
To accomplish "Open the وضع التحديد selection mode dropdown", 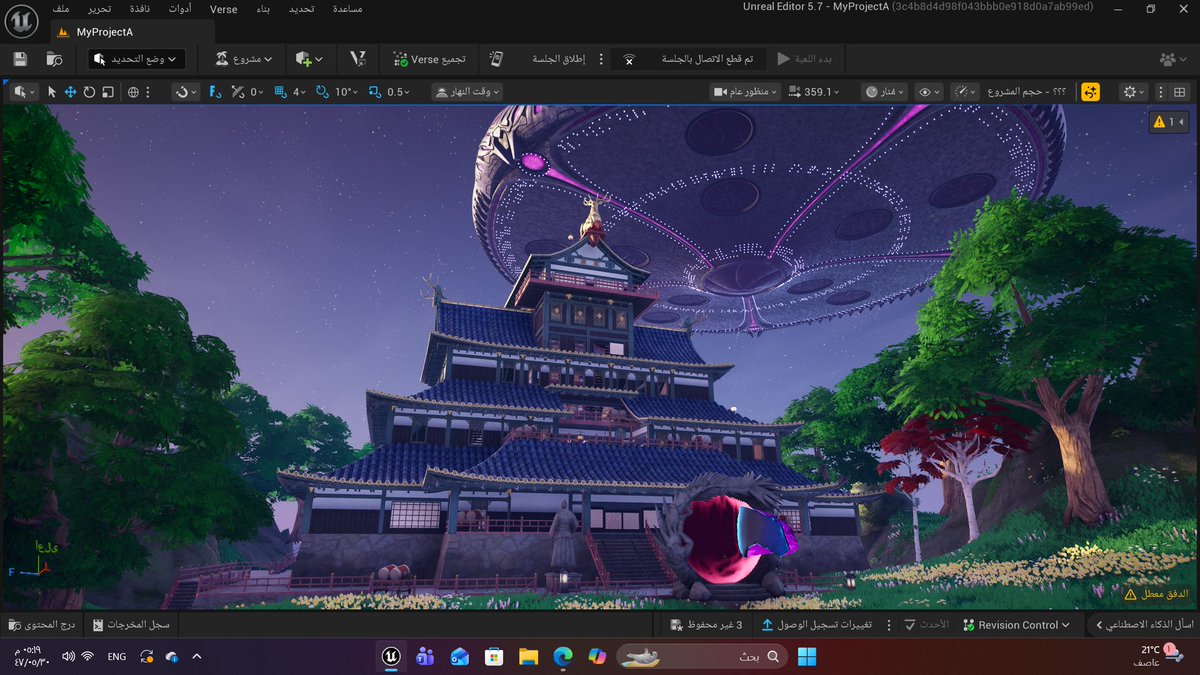I will click(136, 59).
